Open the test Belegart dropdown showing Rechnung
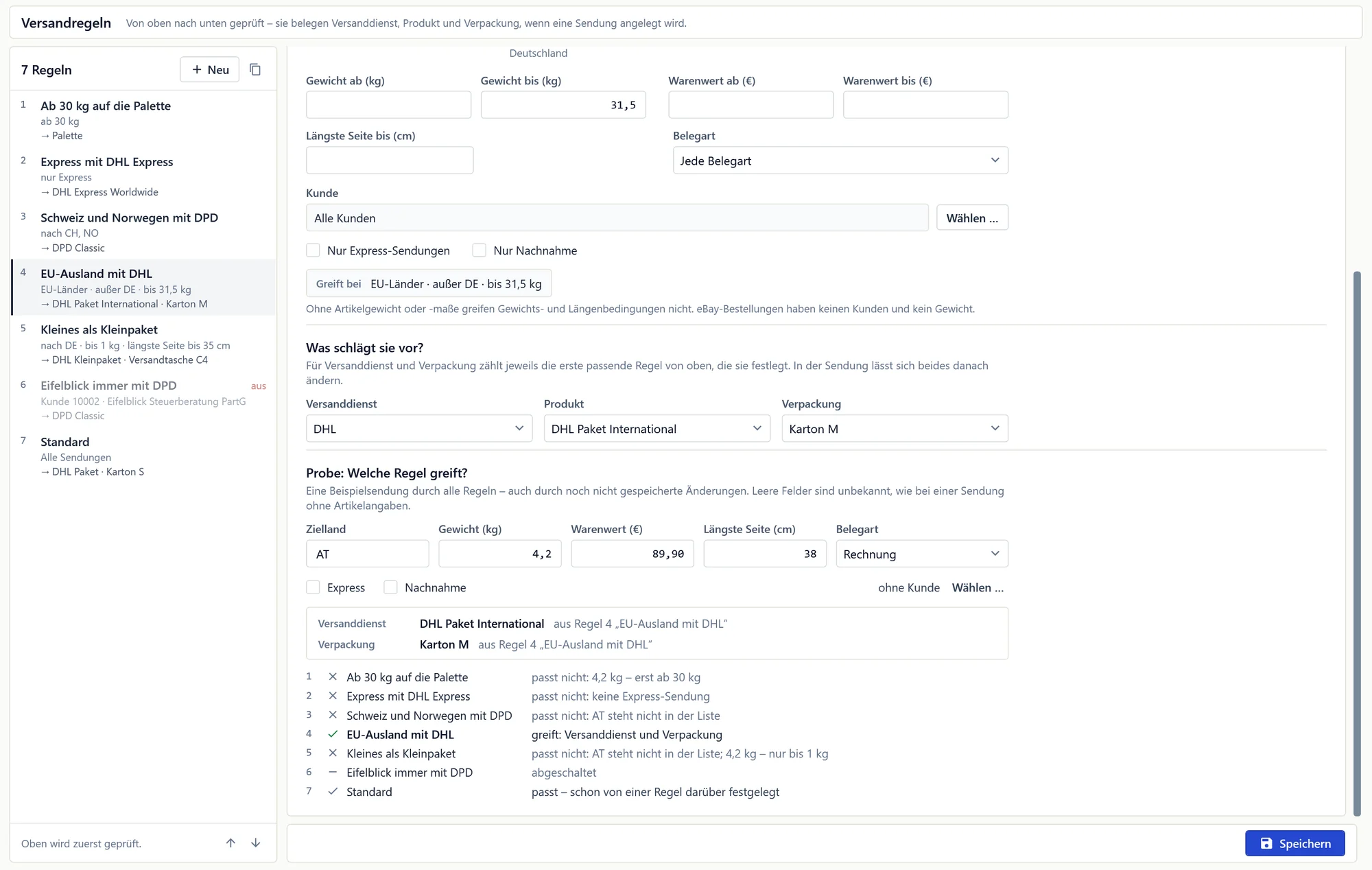The image size is (1372, 870). pyautogui.click(x=922, y=554)
